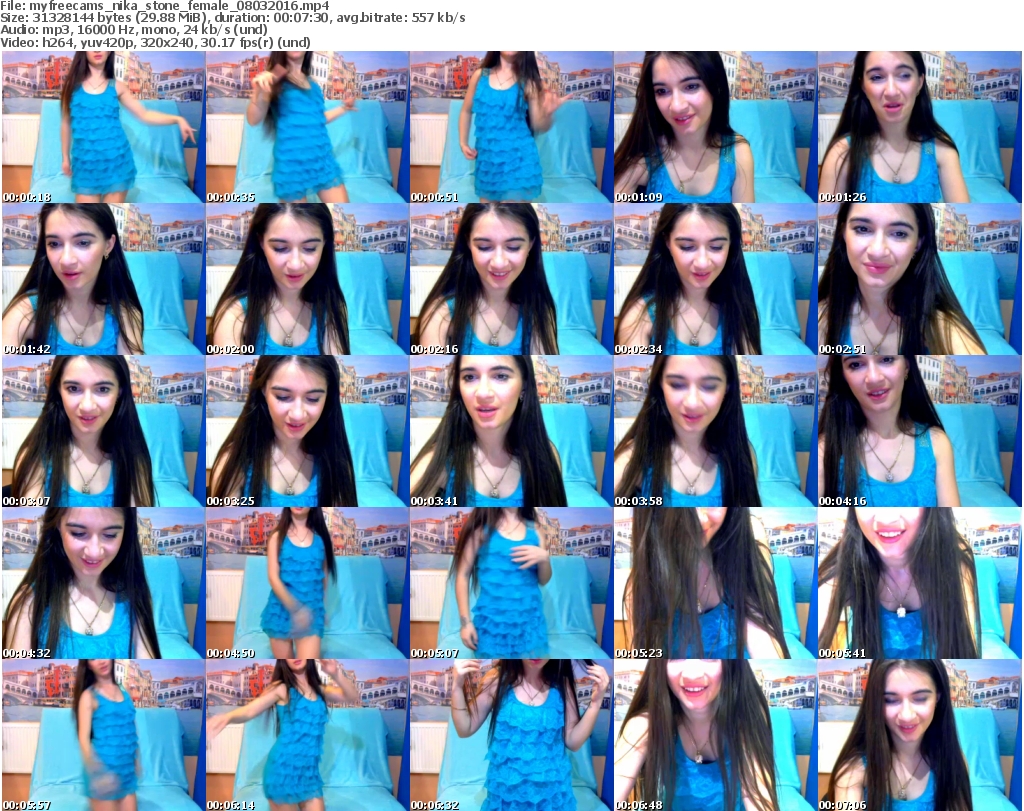
Task: Click the 'Size: 31328144 bytes' header line
Action: point(233,18)
